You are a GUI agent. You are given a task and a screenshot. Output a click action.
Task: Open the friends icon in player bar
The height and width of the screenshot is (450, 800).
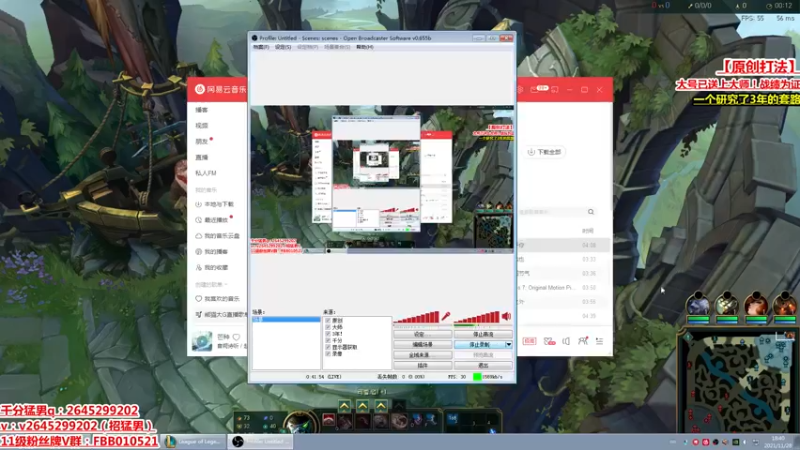(583, 341)
